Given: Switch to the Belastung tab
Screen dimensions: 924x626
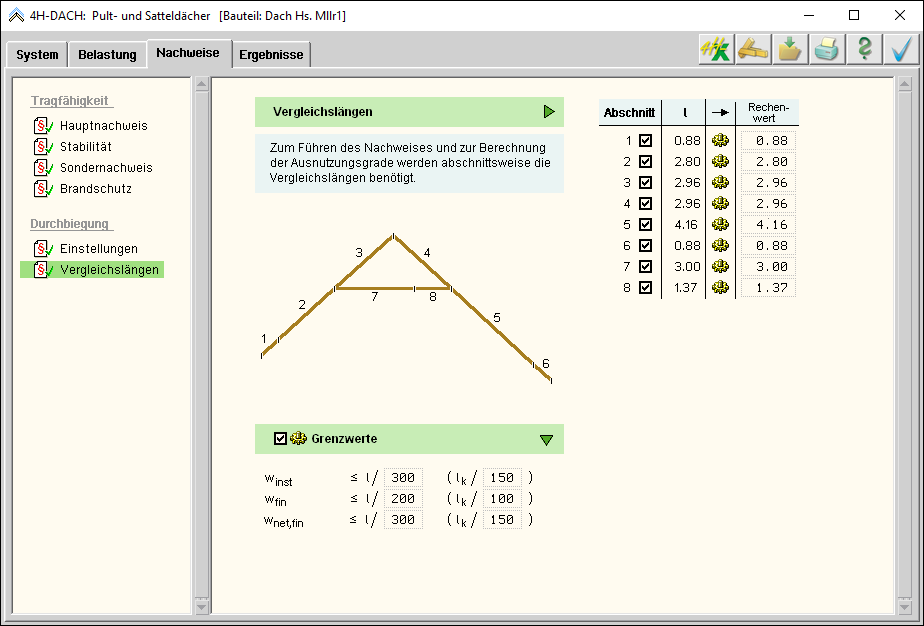Looking at the screenshot, I should point(107,55).
